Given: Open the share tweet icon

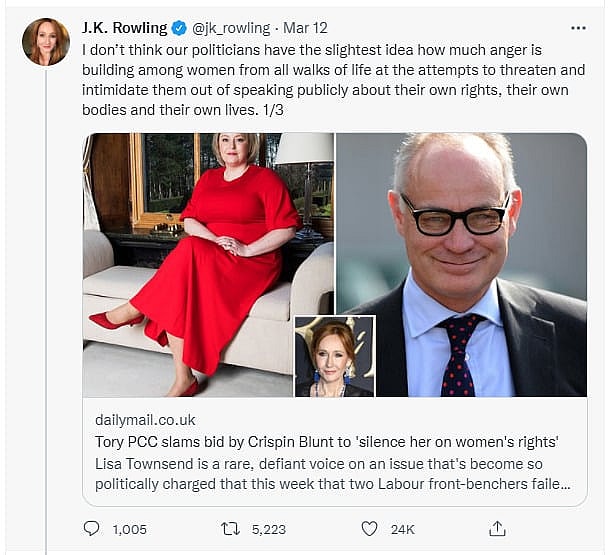Looking at the screenshot, I should pos(497,528).
